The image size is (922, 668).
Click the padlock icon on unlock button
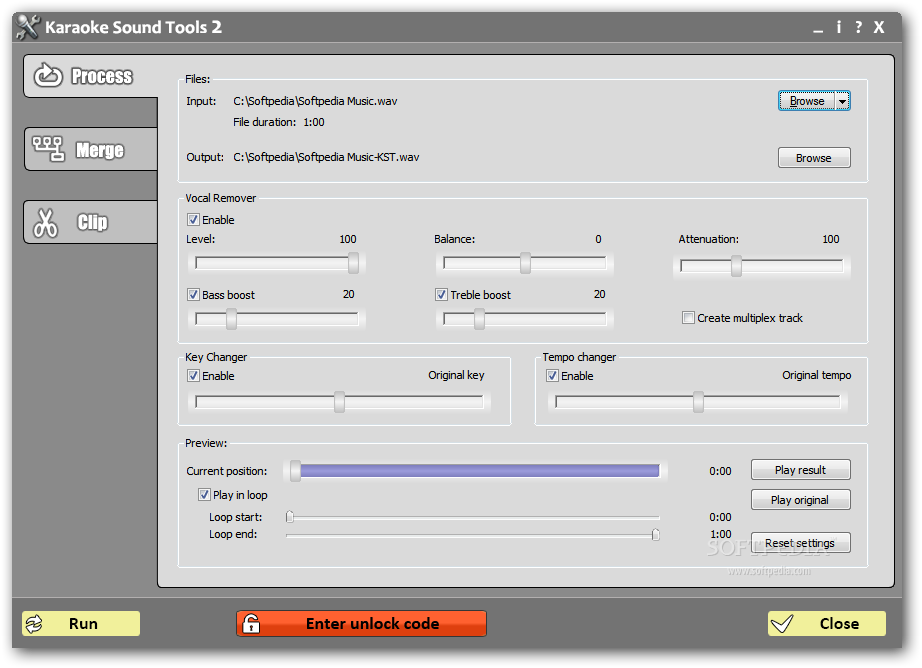pyautogui.click(x=251, y=624)
